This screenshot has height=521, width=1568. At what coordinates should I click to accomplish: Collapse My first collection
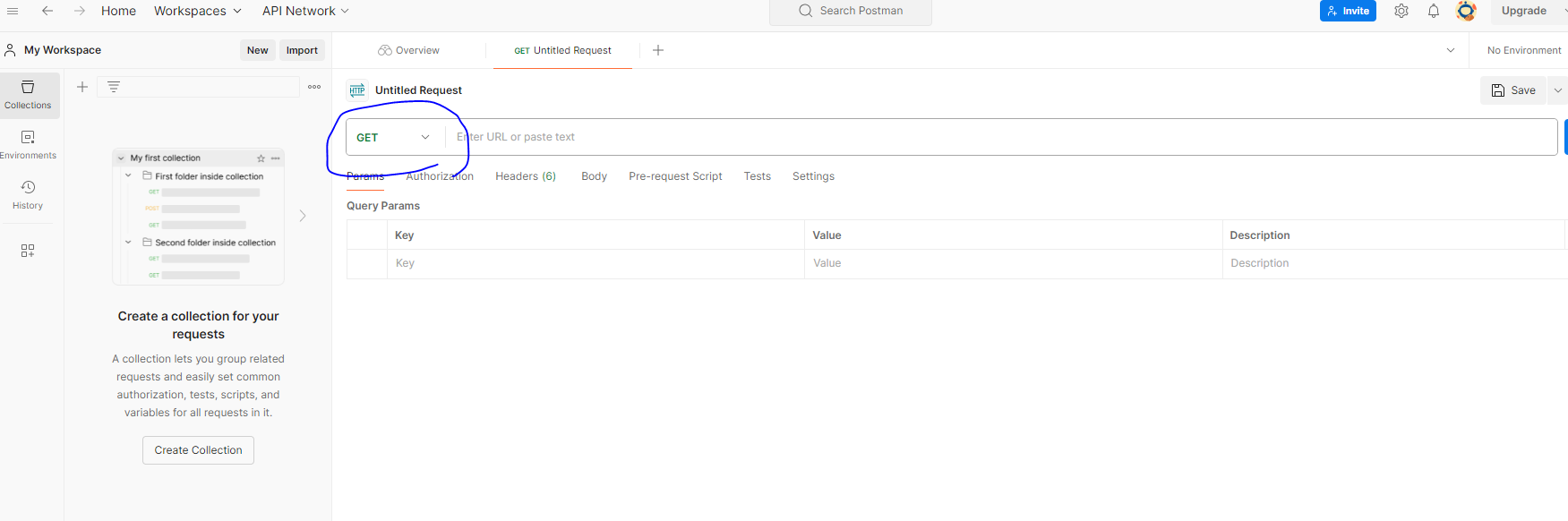point(121,158)
